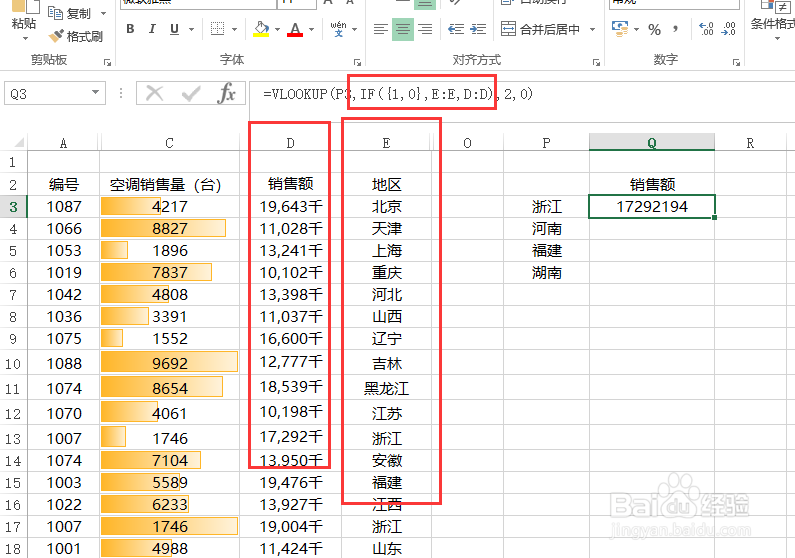Click cell with 重庆
This screenshot has width=795, height=558.
[x=387, y=273]
